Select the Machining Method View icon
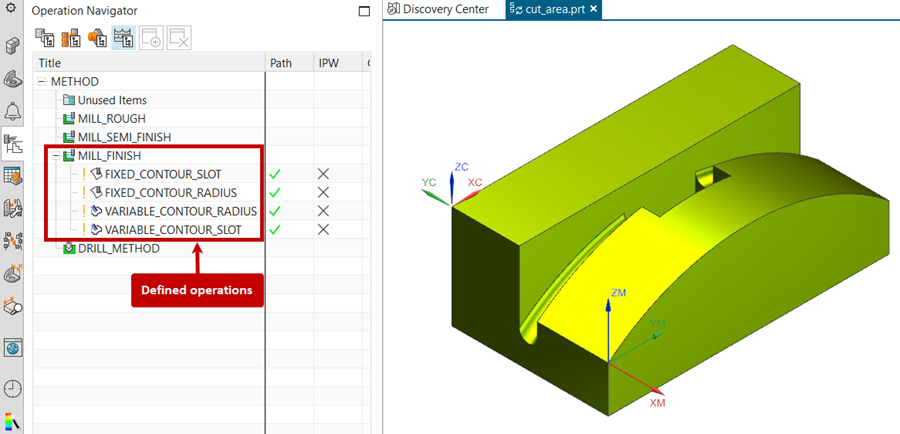 pos(123,38)
